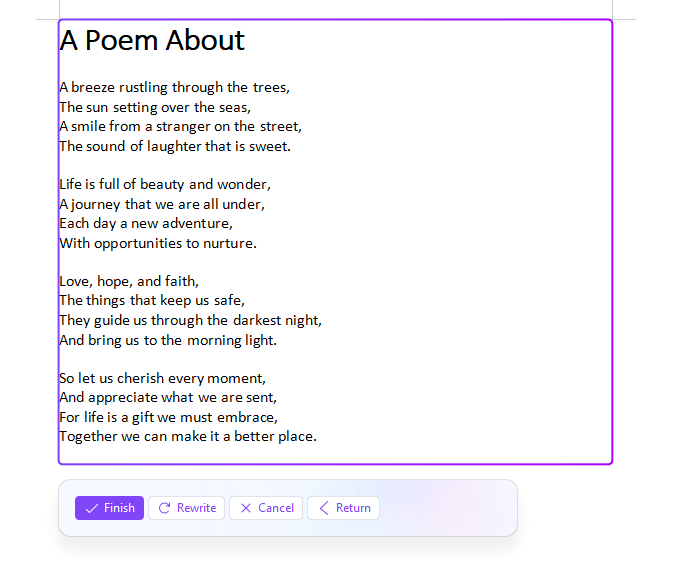Click the line "With opportunities to nurture."

[158, 243]
